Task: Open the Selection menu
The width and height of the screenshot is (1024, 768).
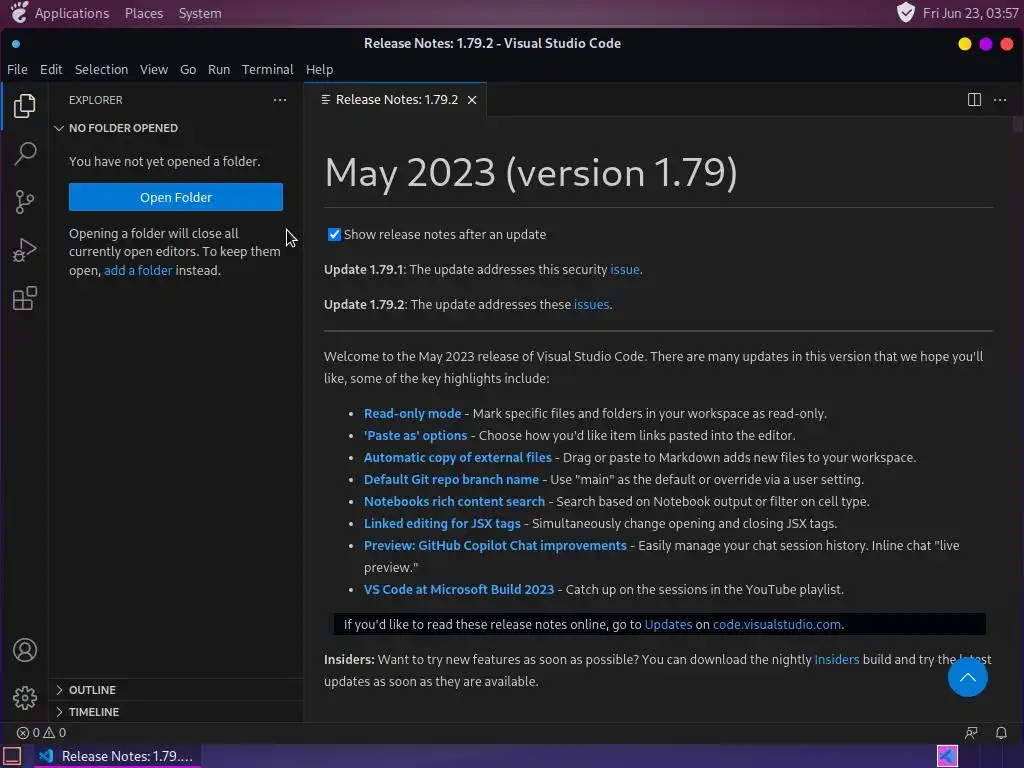Action: click(x=101, y=69)
